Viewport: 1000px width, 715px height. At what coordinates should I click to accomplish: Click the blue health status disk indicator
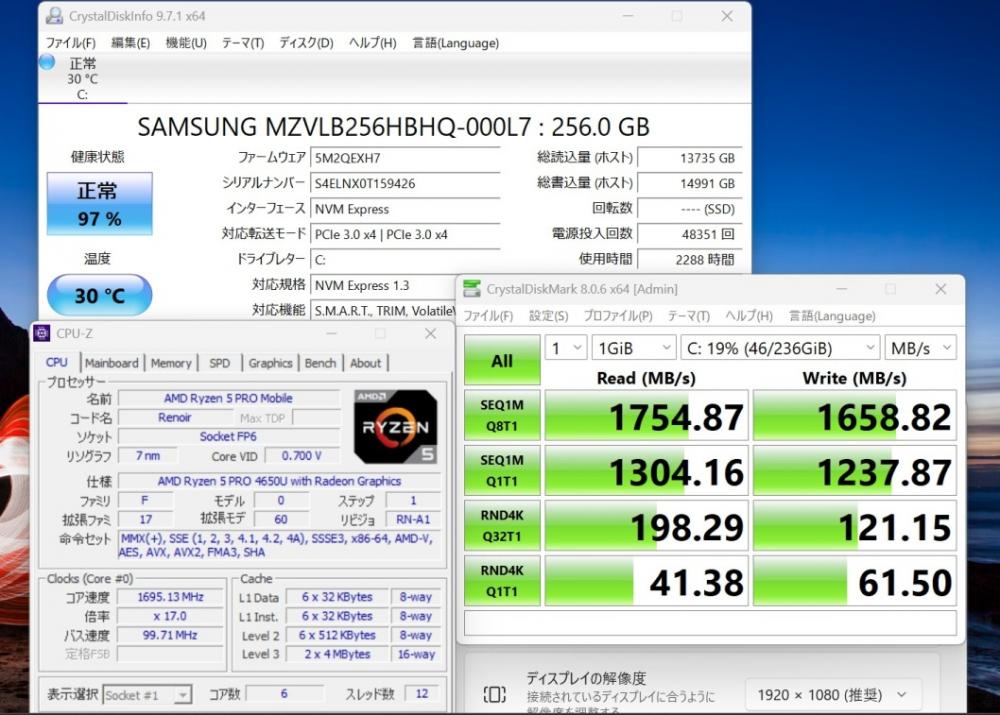pyautogui.click(x=47, y=63)
